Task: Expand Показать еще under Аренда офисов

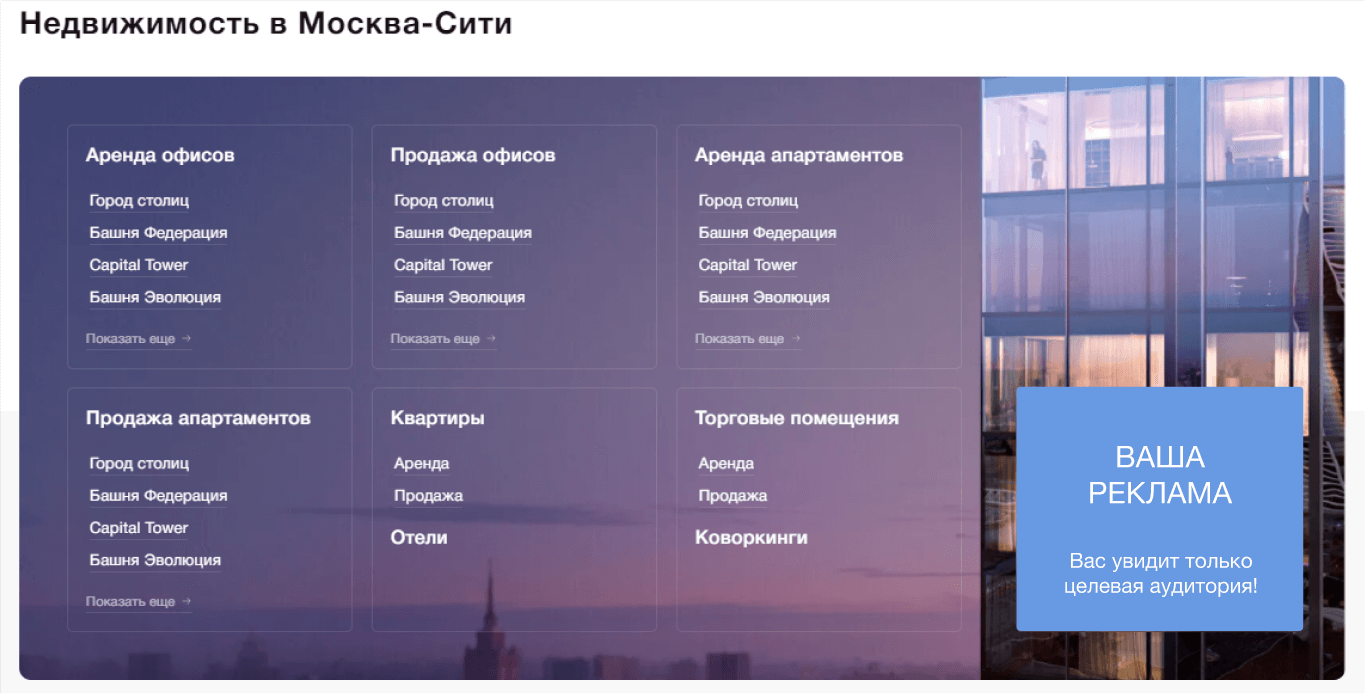Action: point(138,339)
